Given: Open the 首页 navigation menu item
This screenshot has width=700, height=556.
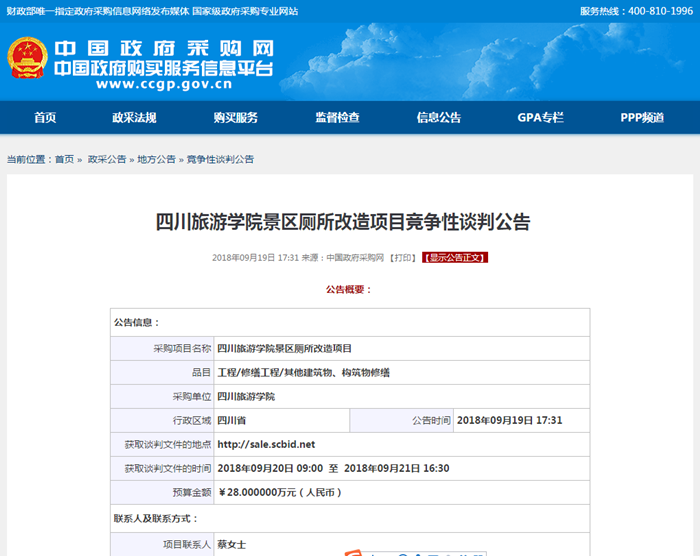Looking at the screenshot, I should (x=45, y=117).
